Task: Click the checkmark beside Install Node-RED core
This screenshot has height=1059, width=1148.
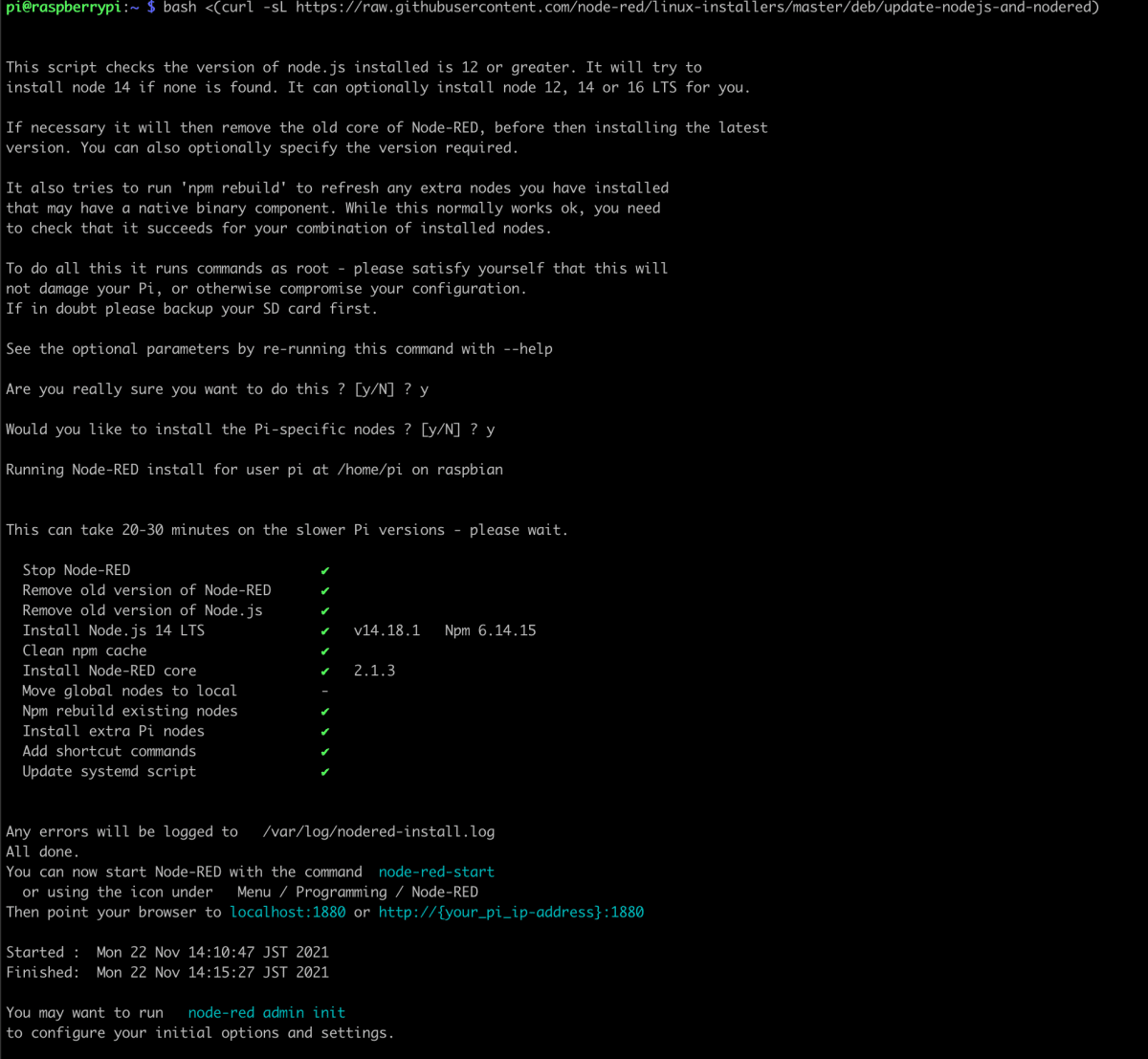Action: (x=325, y=672)
